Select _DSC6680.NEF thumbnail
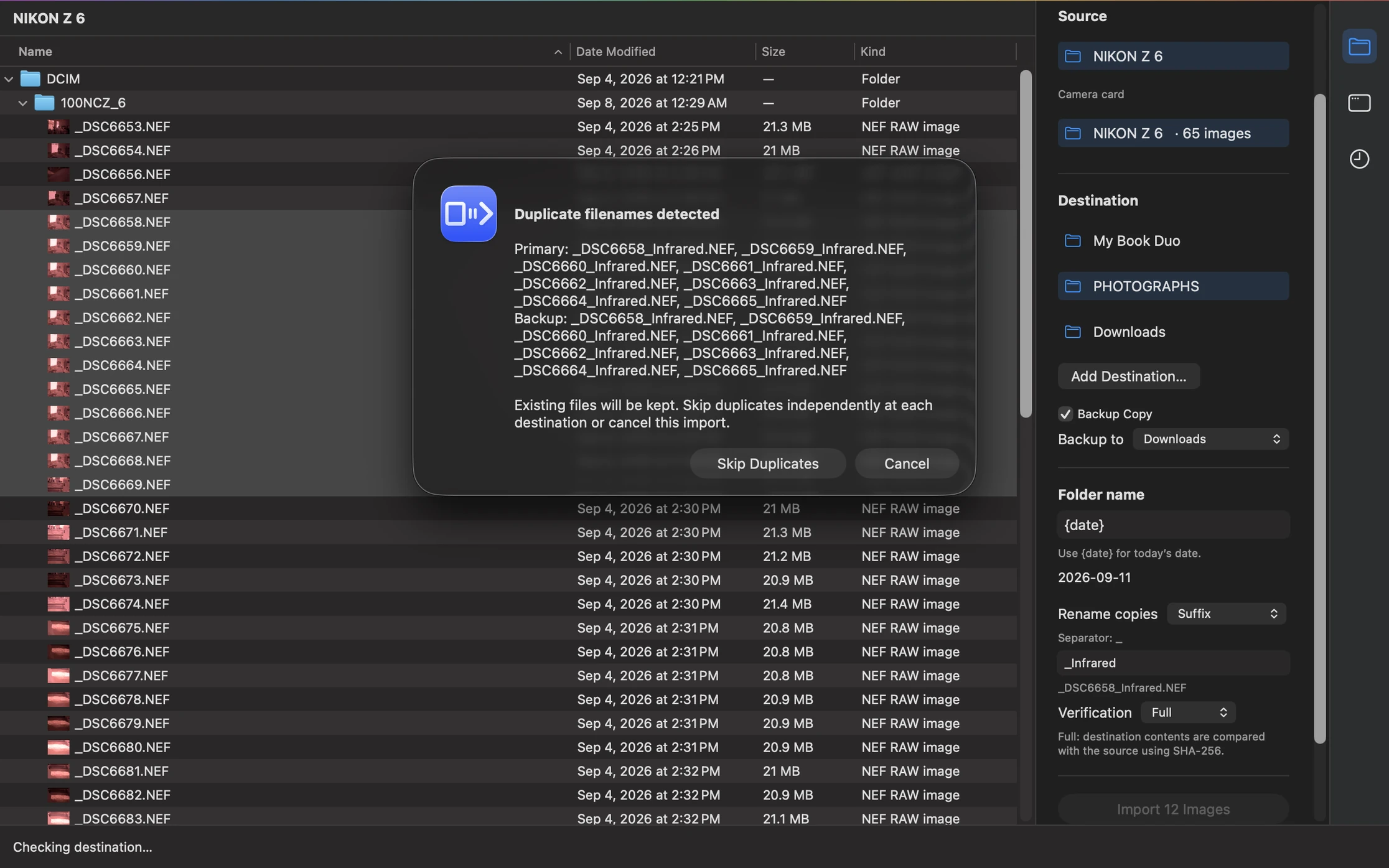1389x868 pixels. (58, 747)
